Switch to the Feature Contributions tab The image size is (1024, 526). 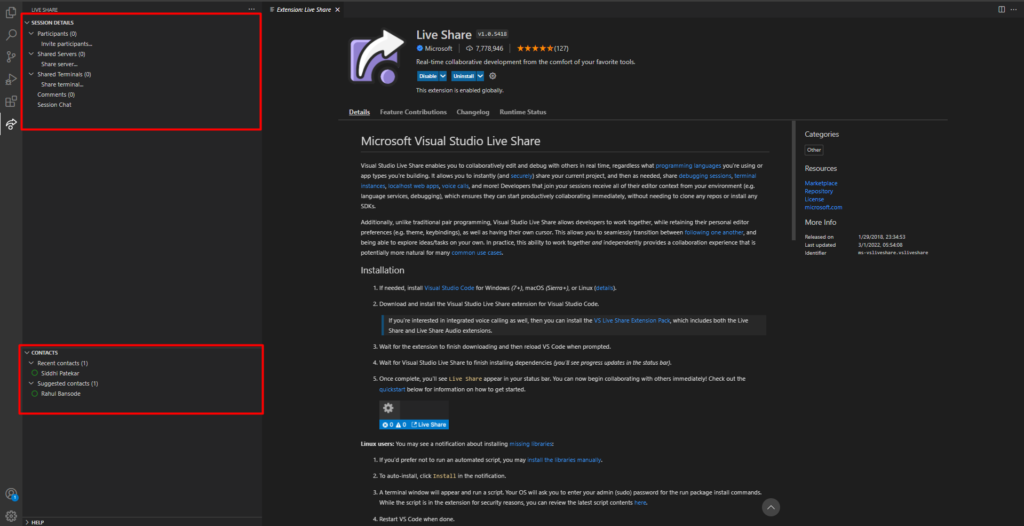click(413, 112)
